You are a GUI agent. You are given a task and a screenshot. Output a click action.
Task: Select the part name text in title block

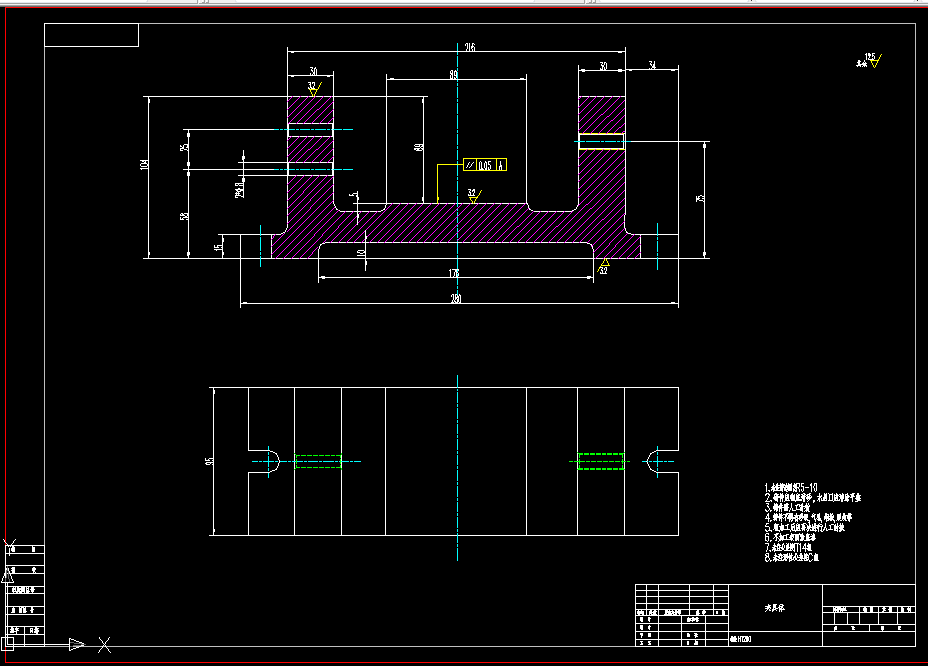pos(775,608)
